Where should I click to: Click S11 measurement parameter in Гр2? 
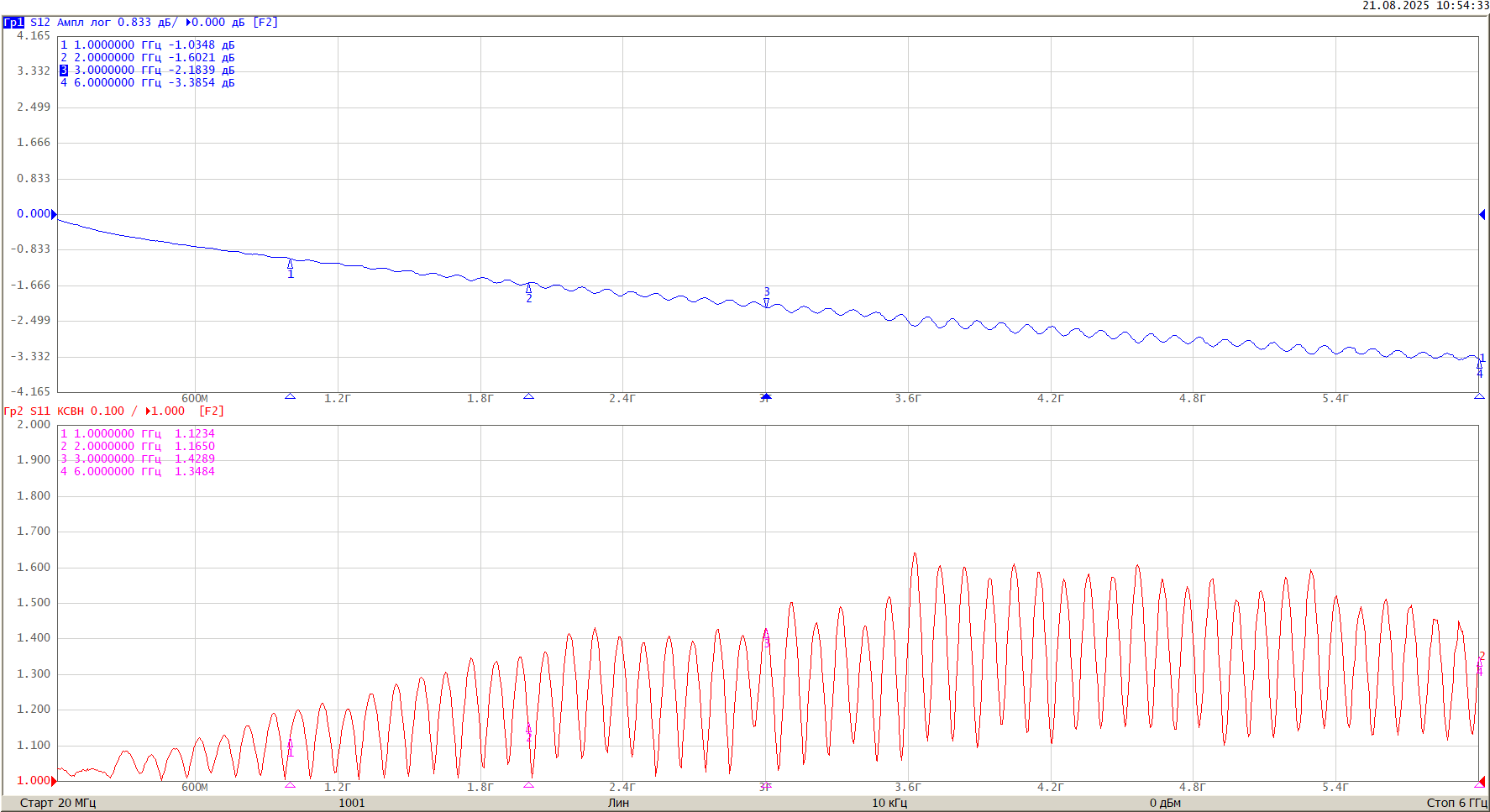pos(39,411)
